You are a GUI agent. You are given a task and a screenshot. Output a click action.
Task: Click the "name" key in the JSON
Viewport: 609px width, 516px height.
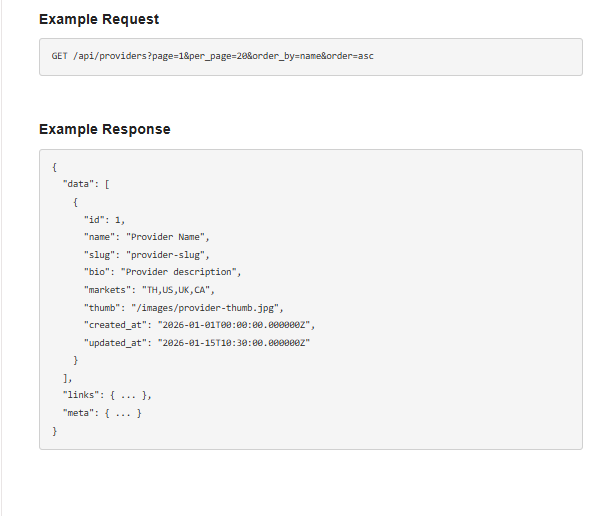coord(99,237)
